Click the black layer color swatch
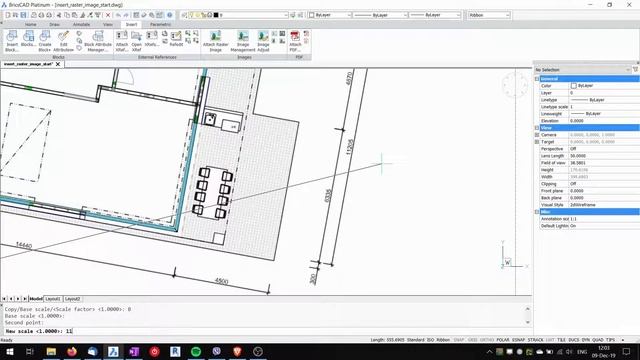Viewport: 640px width, 360px height. click(x=216, y=15)
